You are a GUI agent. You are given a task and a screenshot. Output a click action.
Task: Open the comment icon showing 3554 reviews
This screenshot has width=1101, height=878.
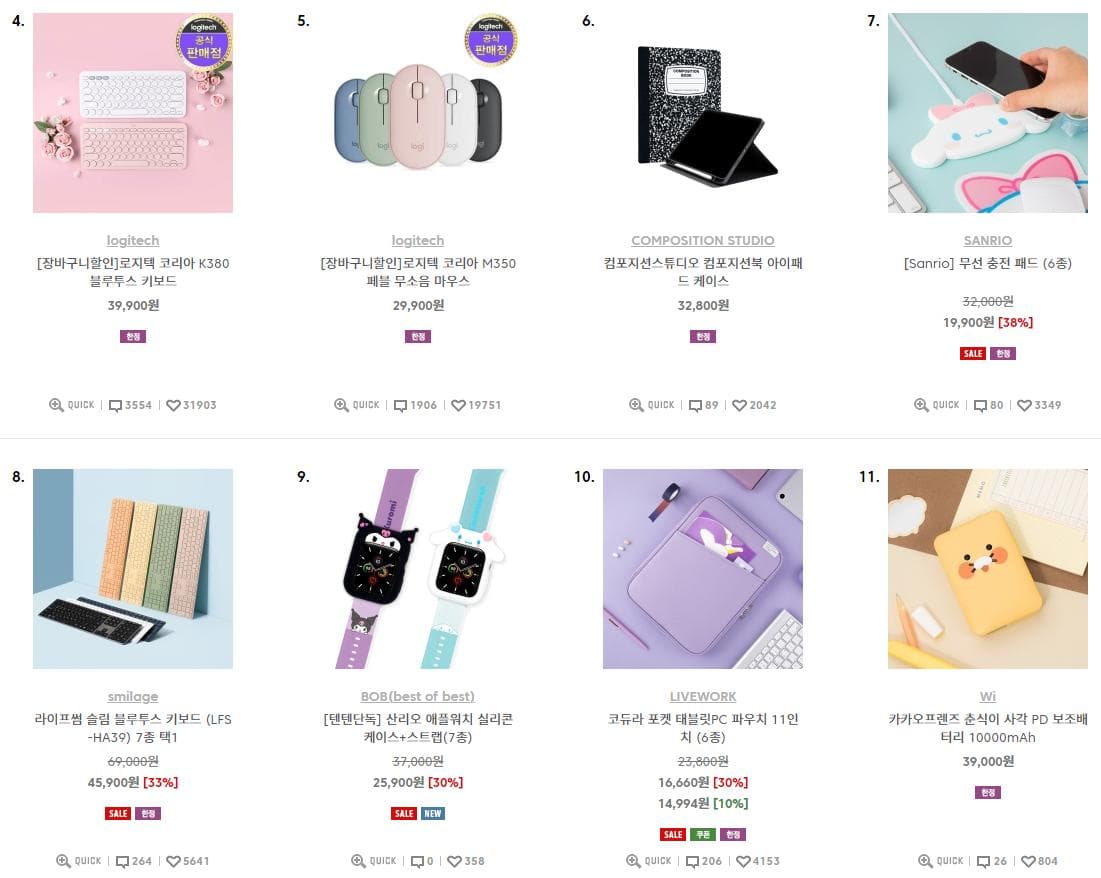pyautogui.click(x=116, y=405)
